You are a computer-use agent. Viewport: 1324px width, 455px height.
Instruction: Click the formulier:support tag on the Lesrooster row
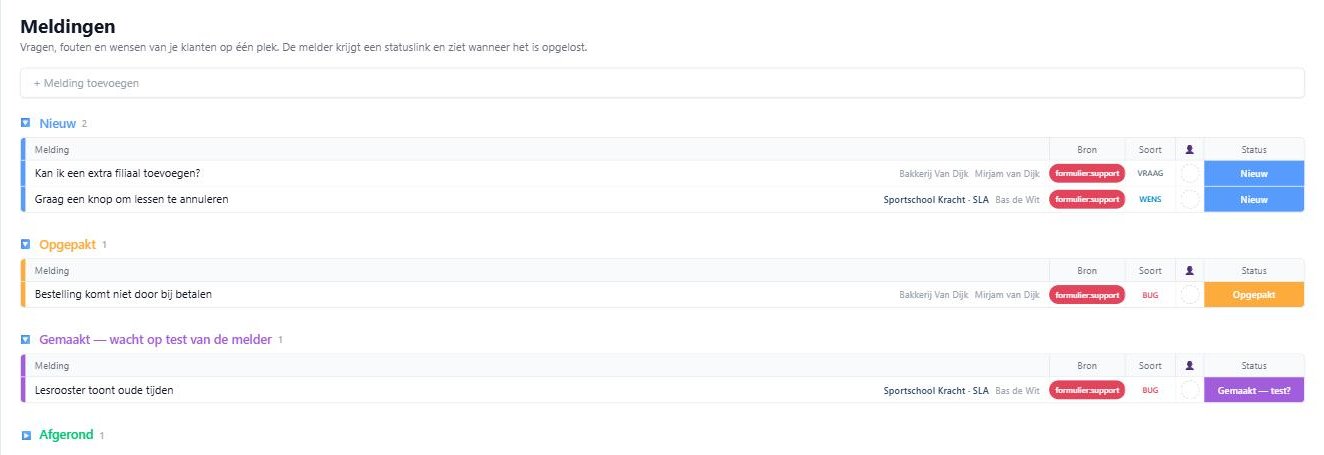[1087, 390]
